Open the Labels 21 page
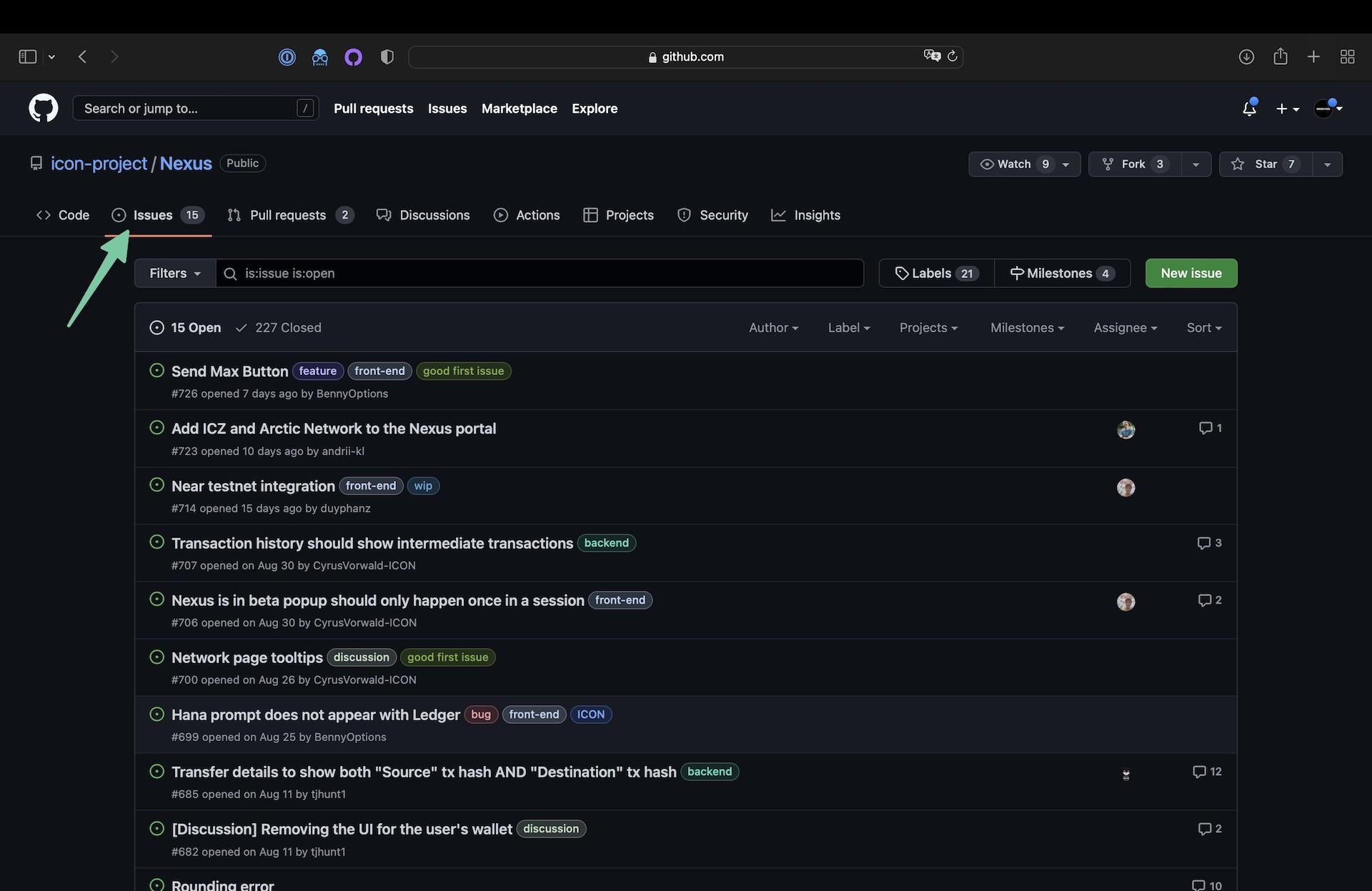1372x891 pixels. click(937, 273)
